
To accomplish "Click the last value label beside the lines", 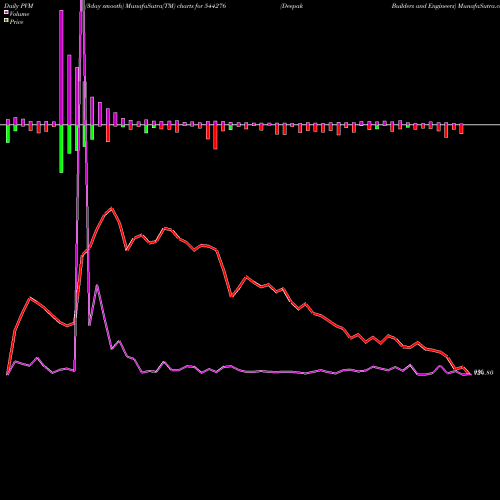I will pyautogui.click(x=483, y=373).
